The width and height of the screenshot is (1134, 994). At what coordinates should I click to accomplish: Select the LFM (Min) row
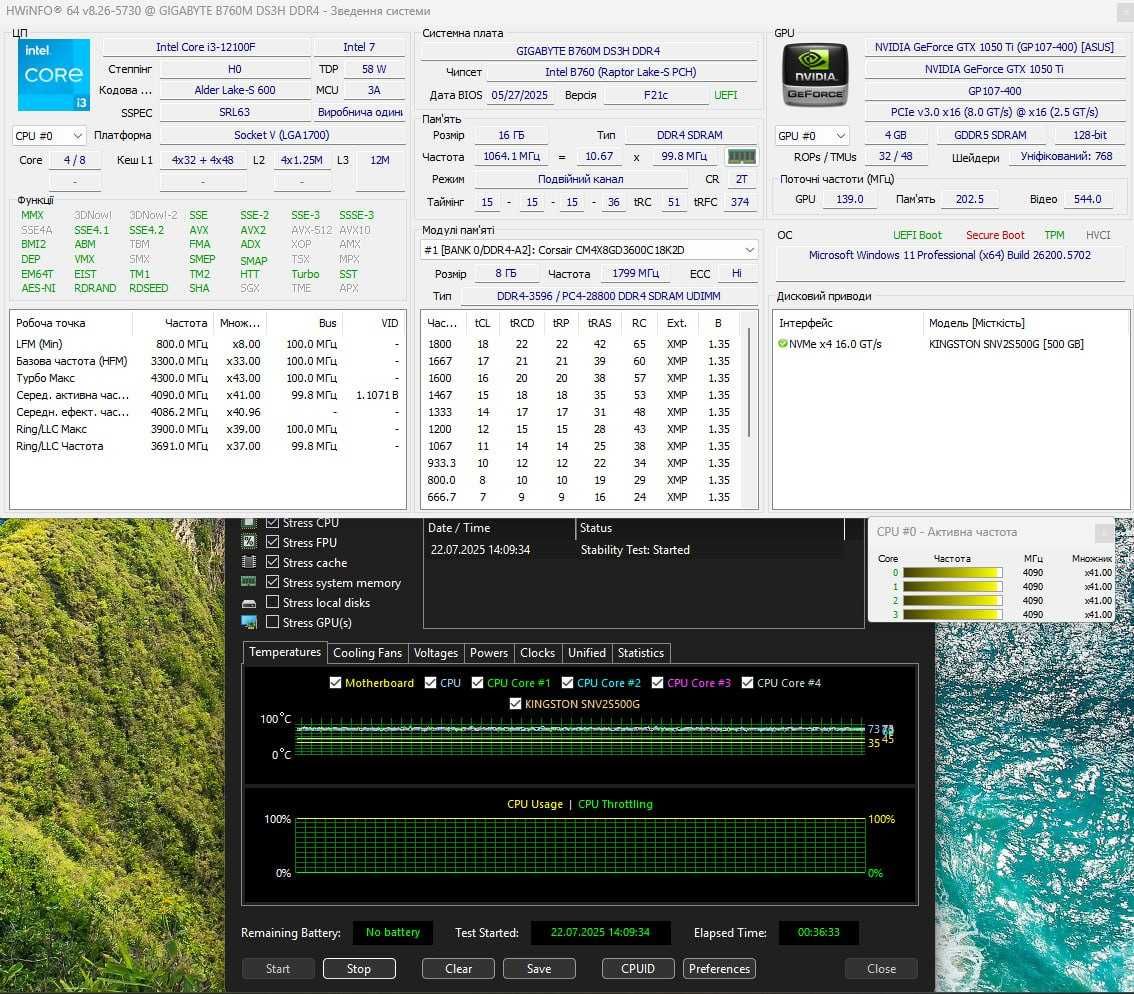pos(208,344)
